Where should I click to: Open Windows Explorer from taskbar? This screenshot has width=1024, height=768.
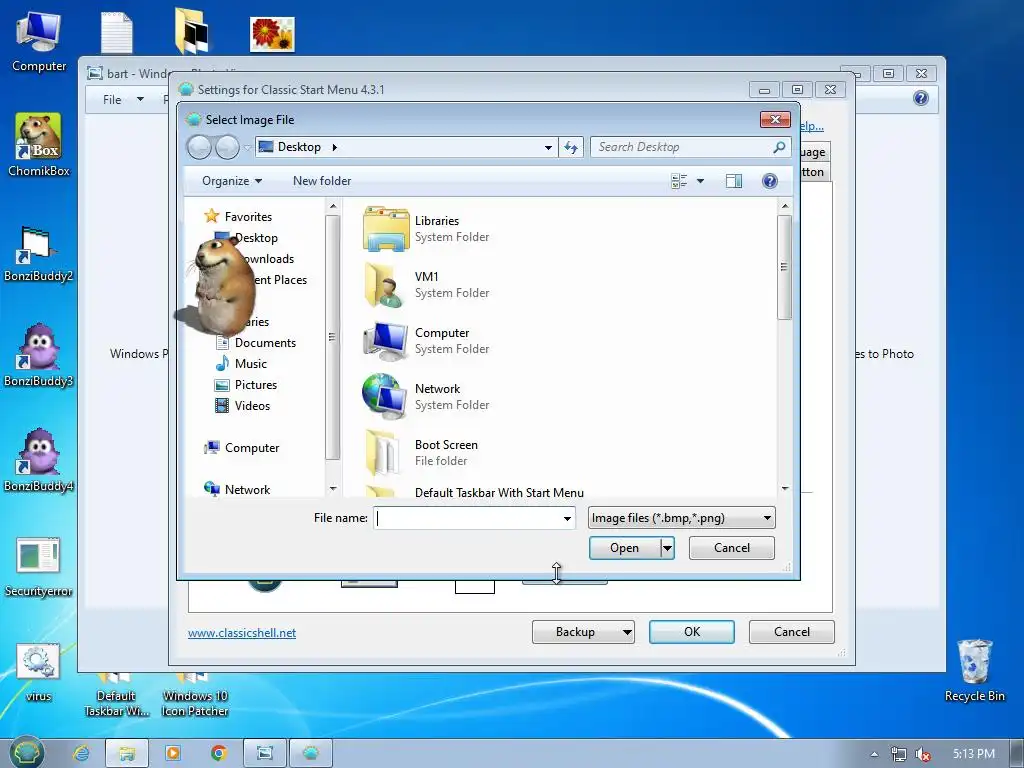pos(127,753)
